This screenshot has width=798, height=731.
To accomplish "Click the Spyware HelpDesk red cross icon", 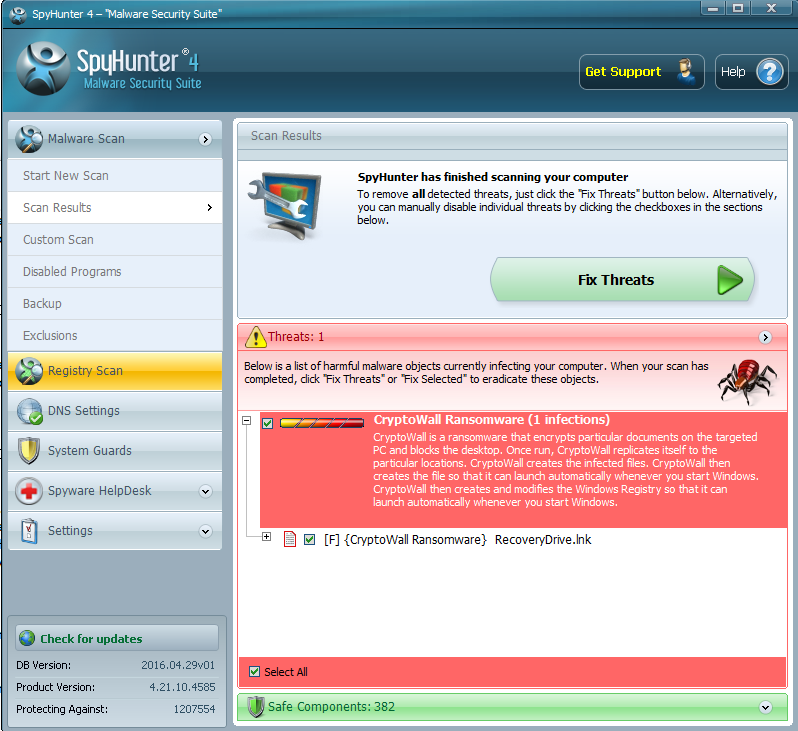I will 29,491.
